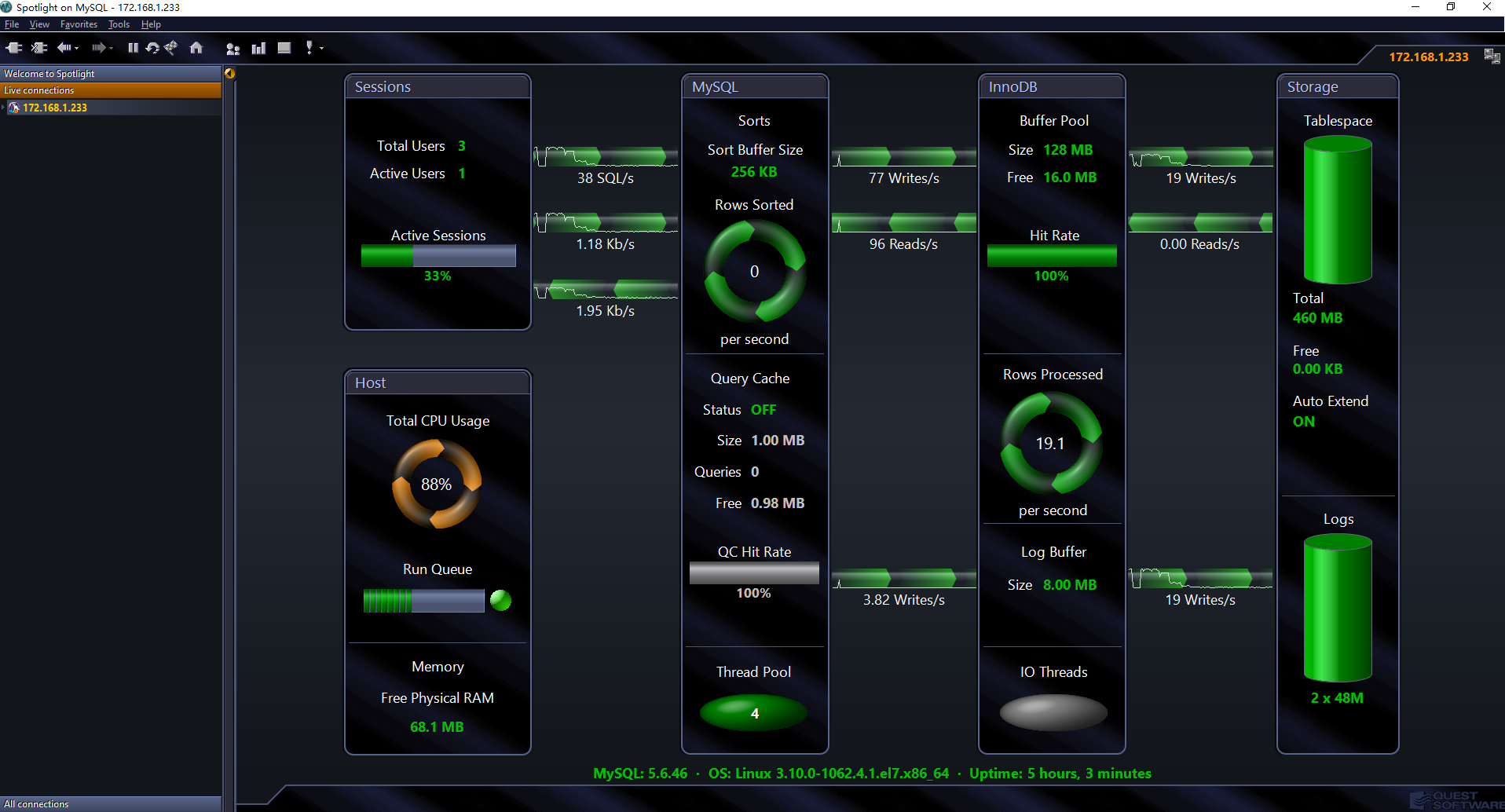Click the Storage panel title
Screen dimensions: 1505x812
coord(1313,86)
